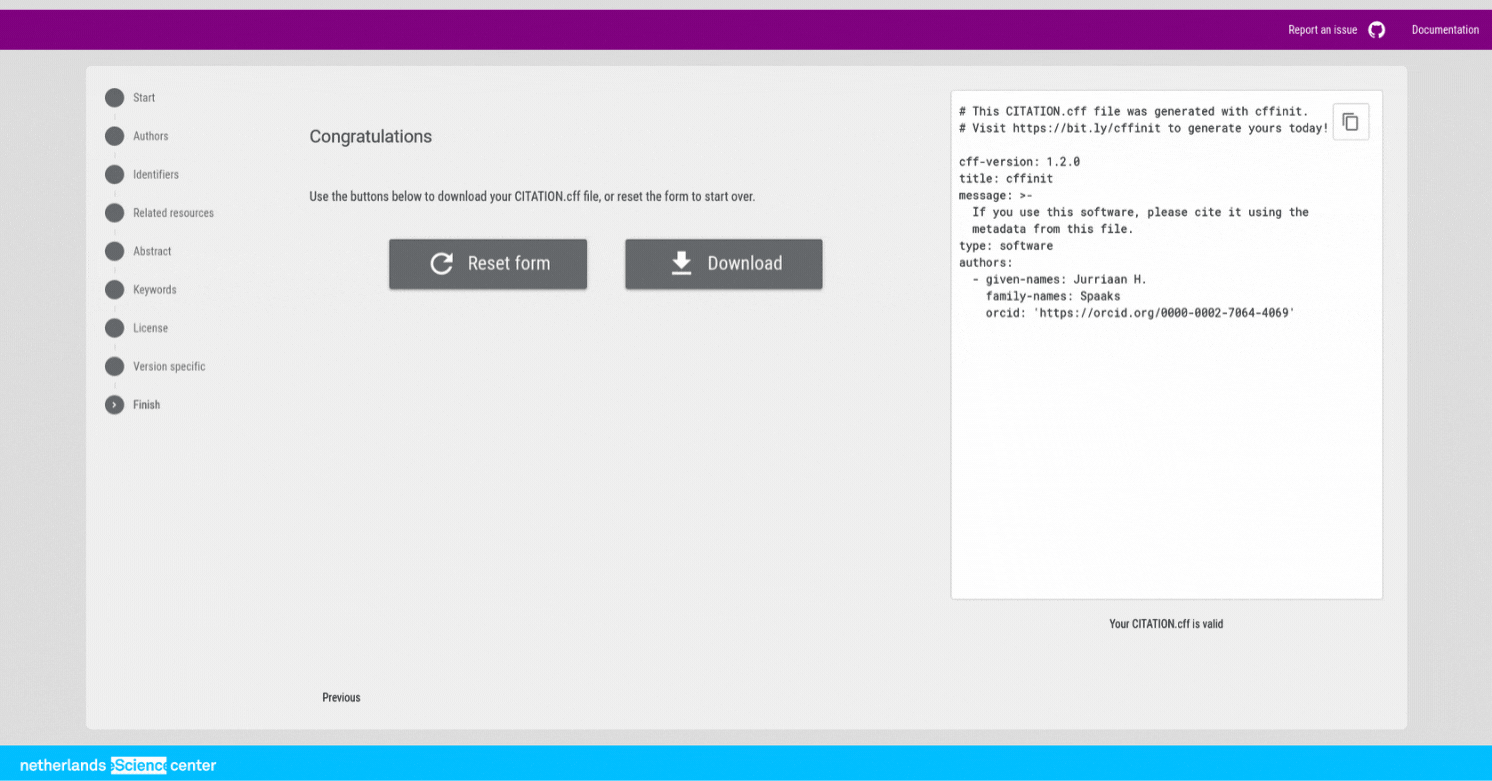Click the Finish step arrow icon
Screen dimensions: 1492x781
coord(115,405)
